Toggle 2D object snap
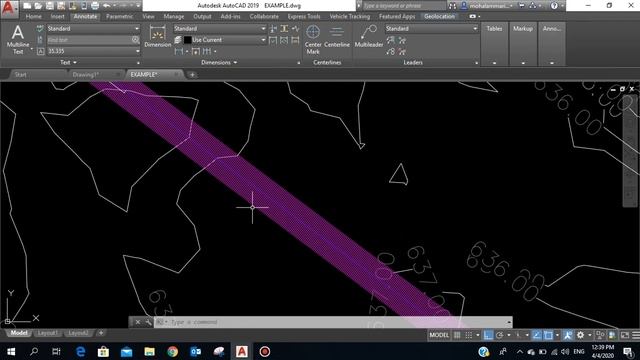This screenshot has width=640, height=360. (x=548, y=335)
